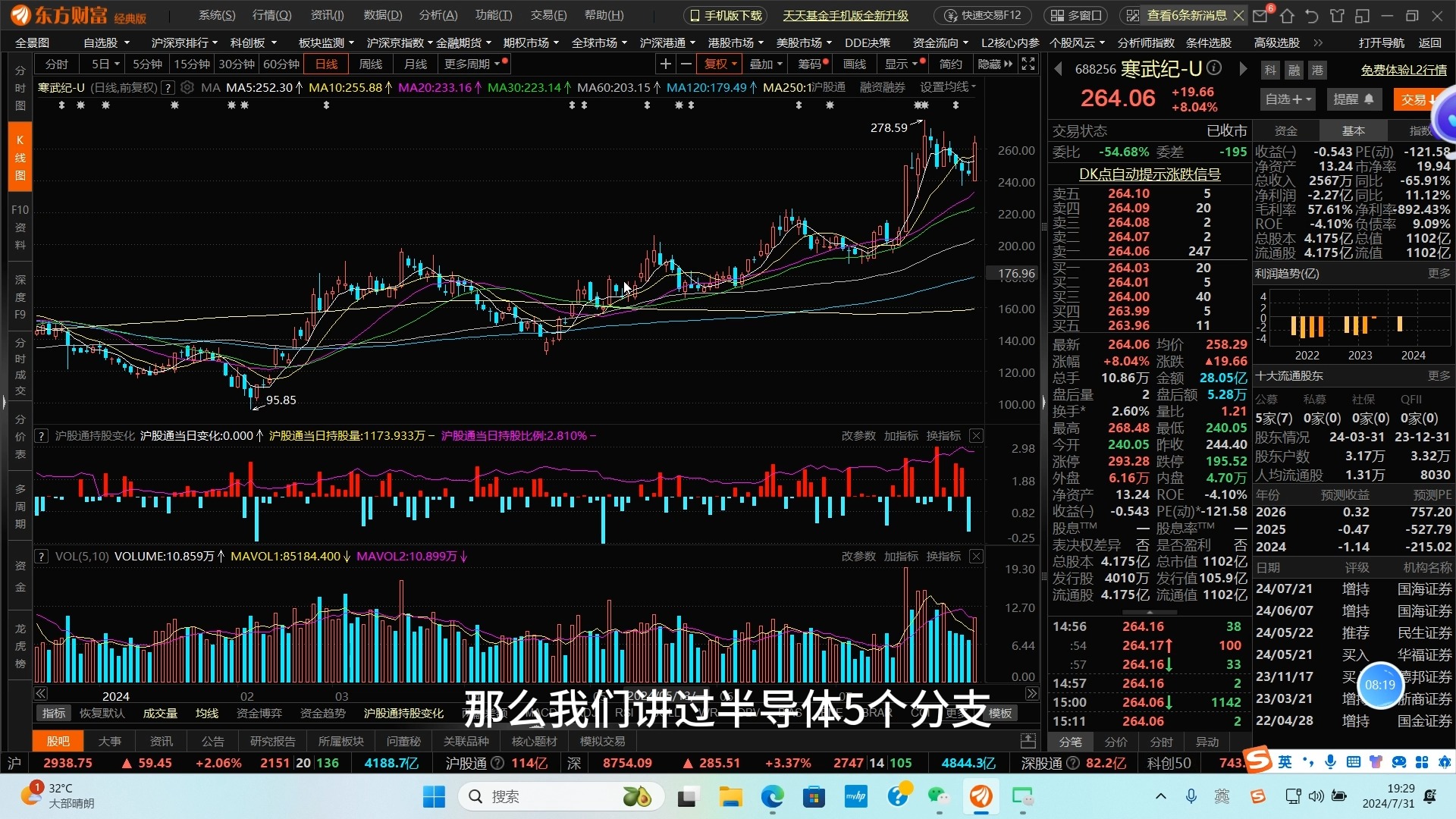The width and height of the screenshot is (1456, 819).
Task: Open 更多周期 dropdown
Action: [x=472, y=64]
